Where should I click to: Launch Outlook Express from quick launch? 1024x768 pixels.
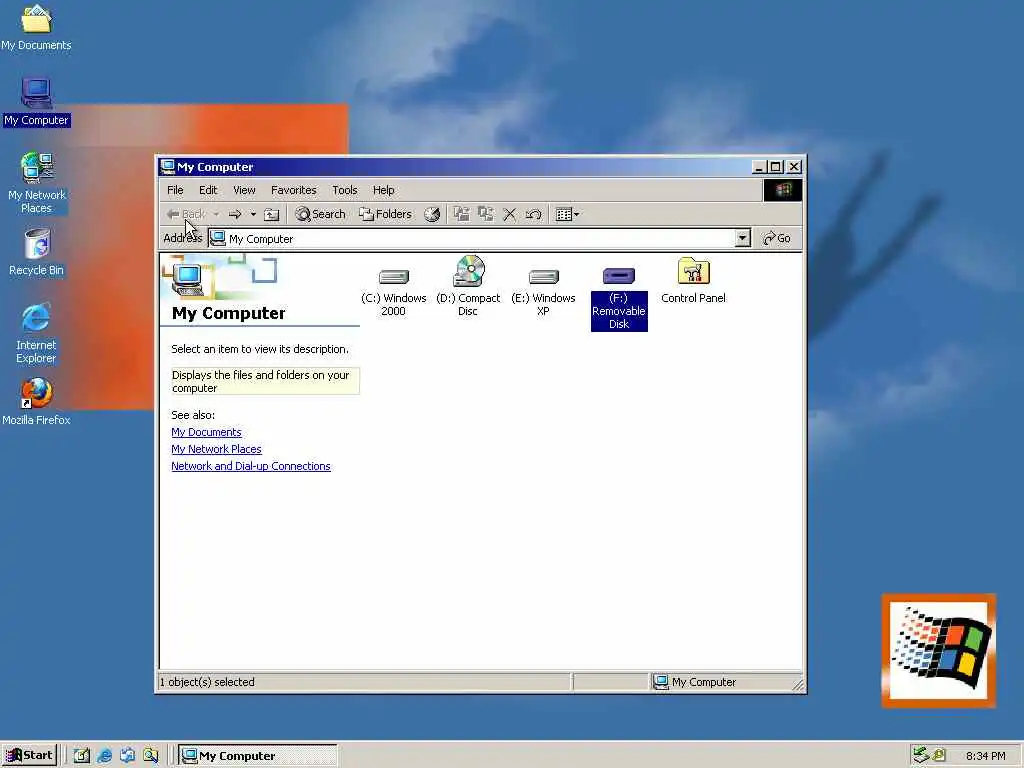pos(127,756)
